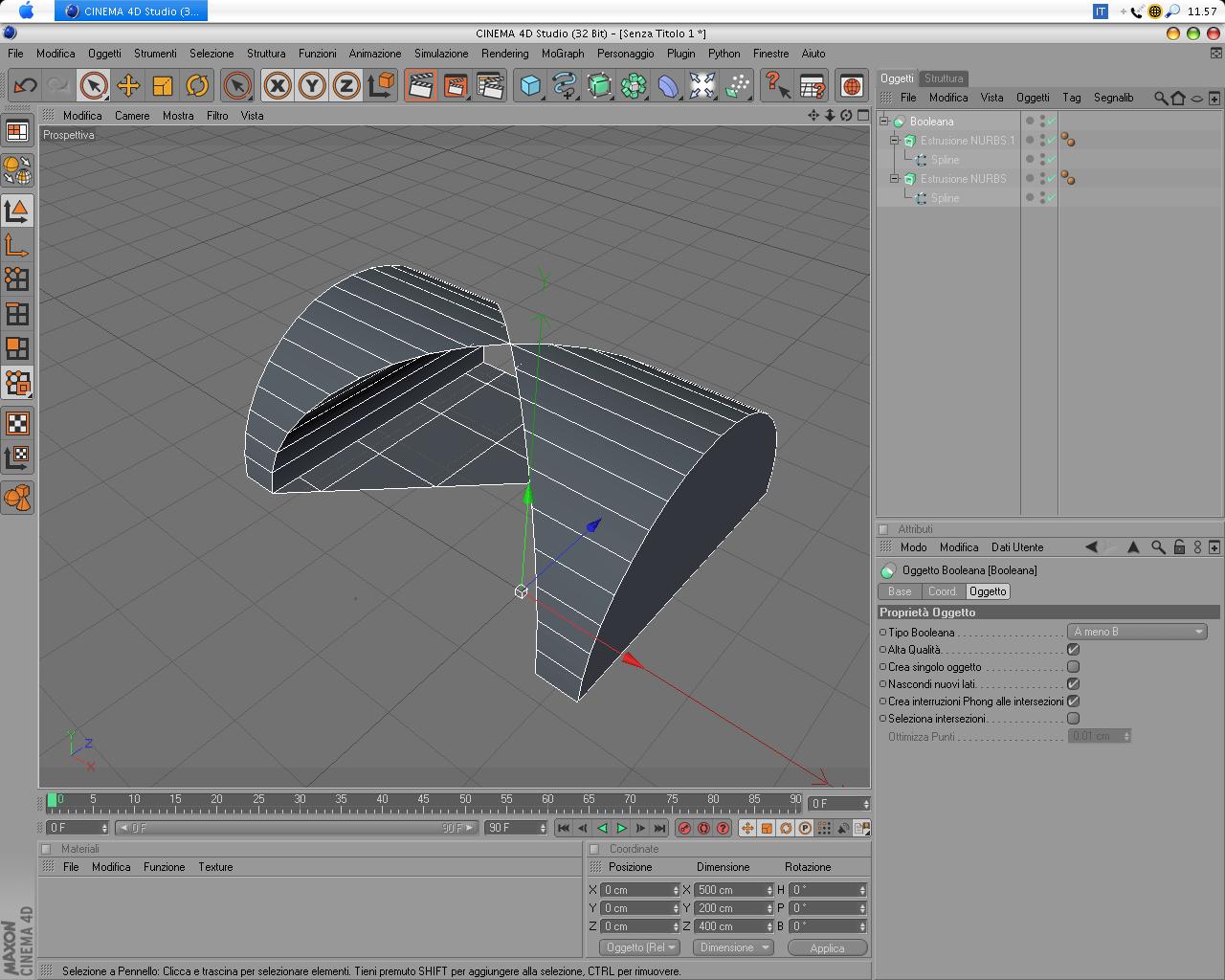Screen dimensions: 1225x980
Task: Disable the Alta Qualità checkbox
Action: pyautogui.click(x=1073, y=650)
